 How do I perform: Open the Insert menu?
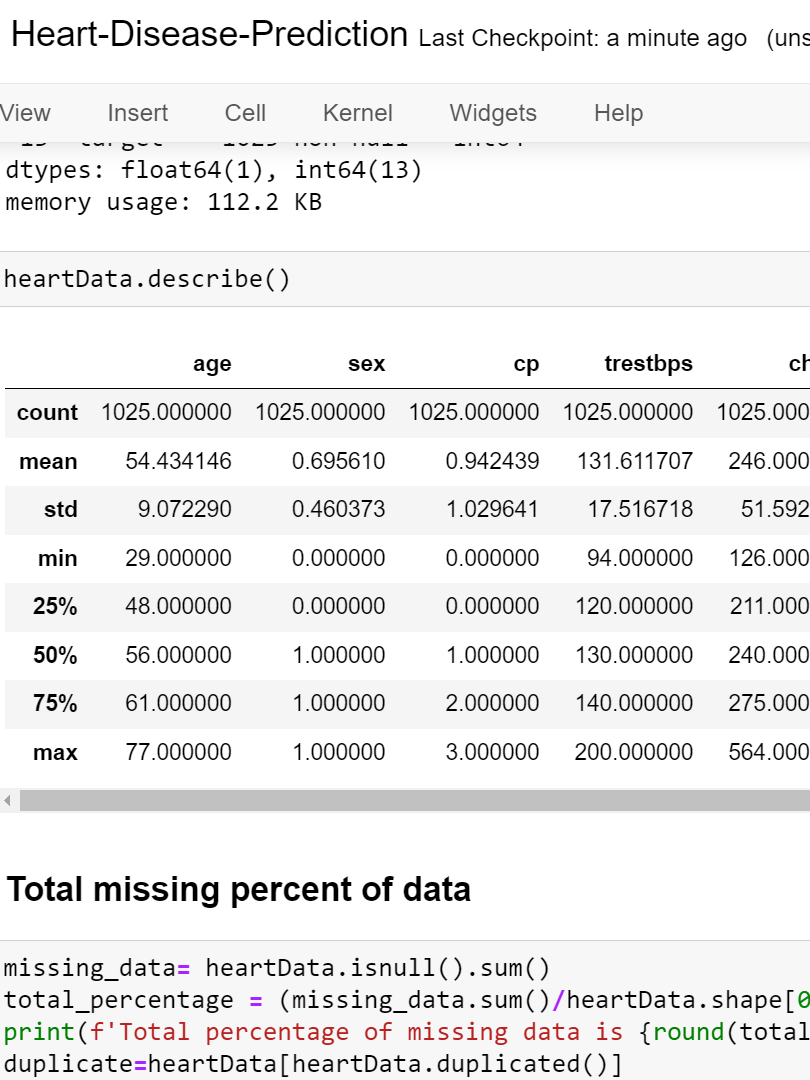tap(137, 113)
